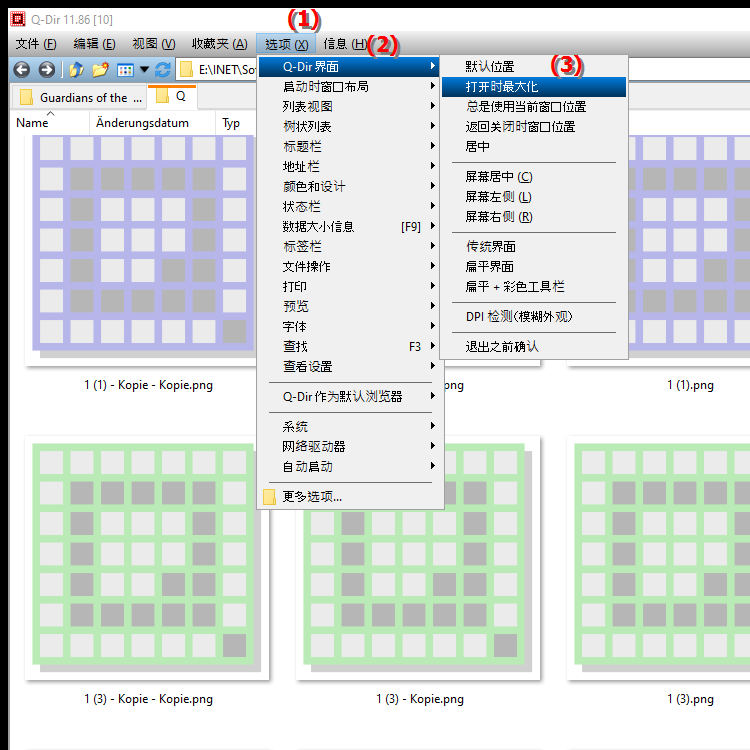This screenshot has width=750, height=750.
Task: Open the 系统 submenu
Action: coord(350,426)
